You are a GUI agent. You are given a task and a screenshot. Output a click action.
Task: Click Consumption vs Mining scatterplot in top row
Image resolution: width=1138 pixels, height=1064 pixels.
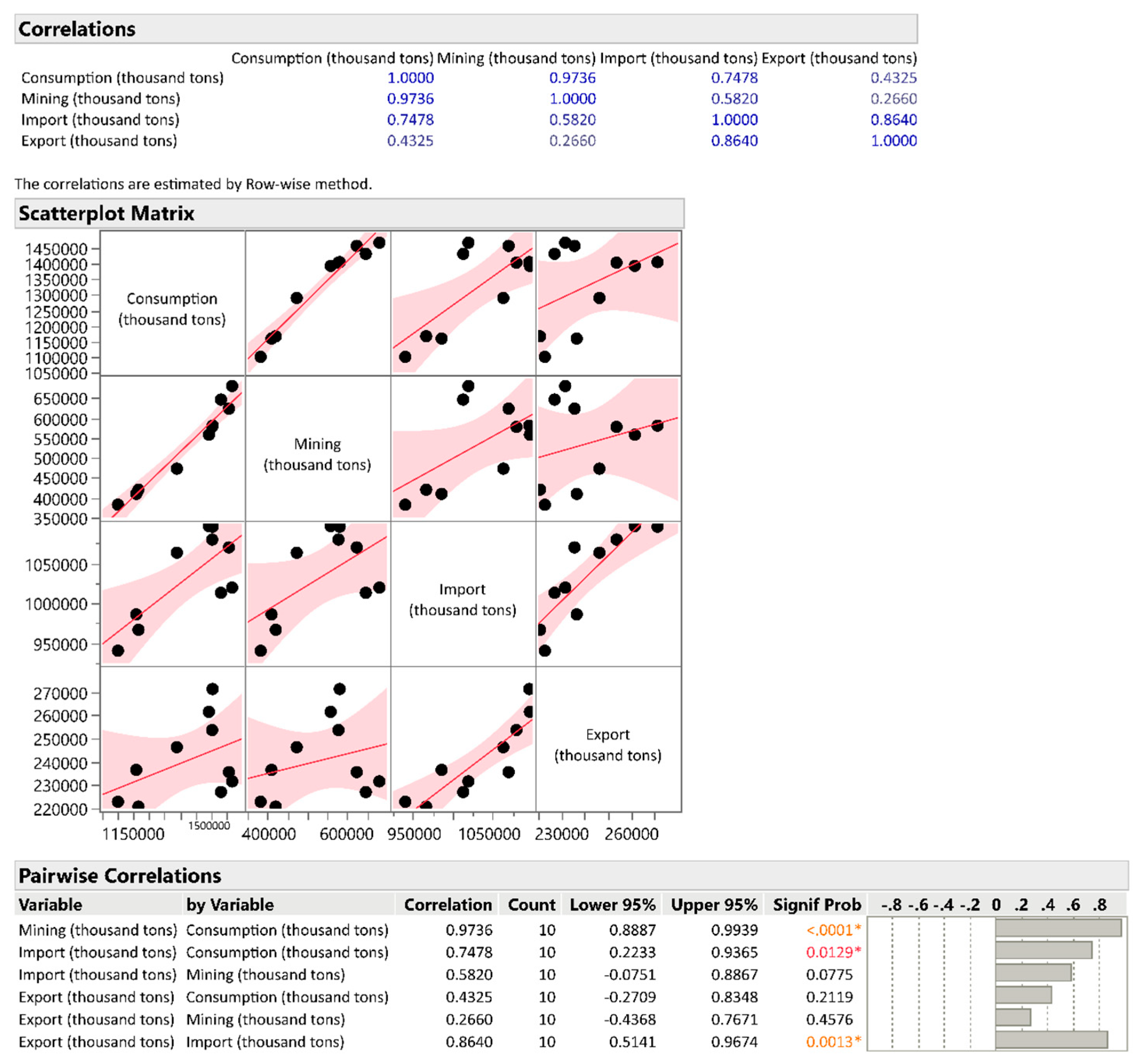[x=318, y=303]
